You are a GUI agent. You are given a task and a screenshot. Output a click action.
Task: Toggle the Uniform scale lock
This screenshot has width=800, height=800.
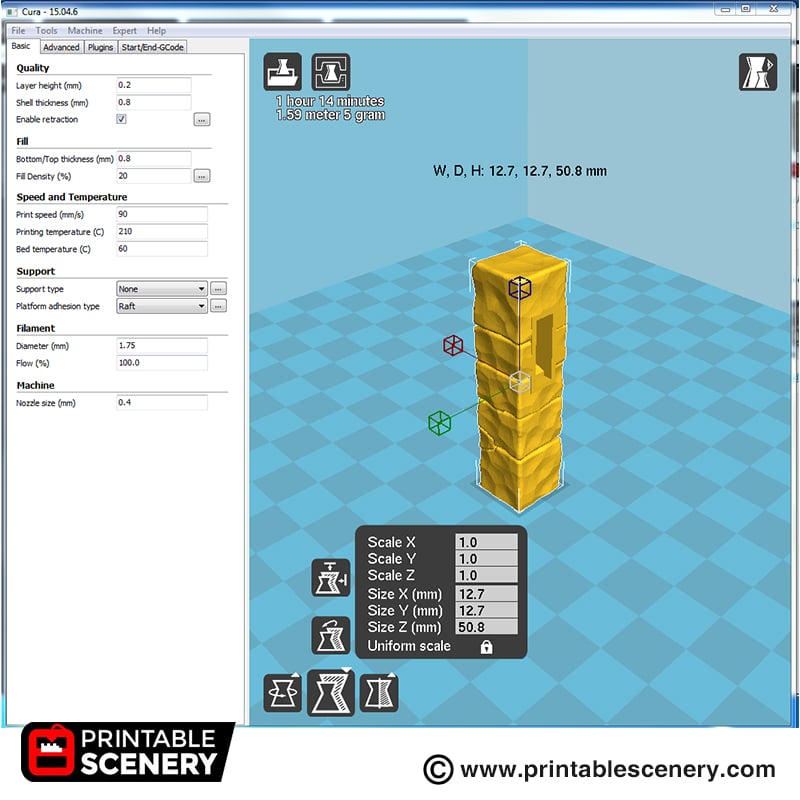coord(486,647)
